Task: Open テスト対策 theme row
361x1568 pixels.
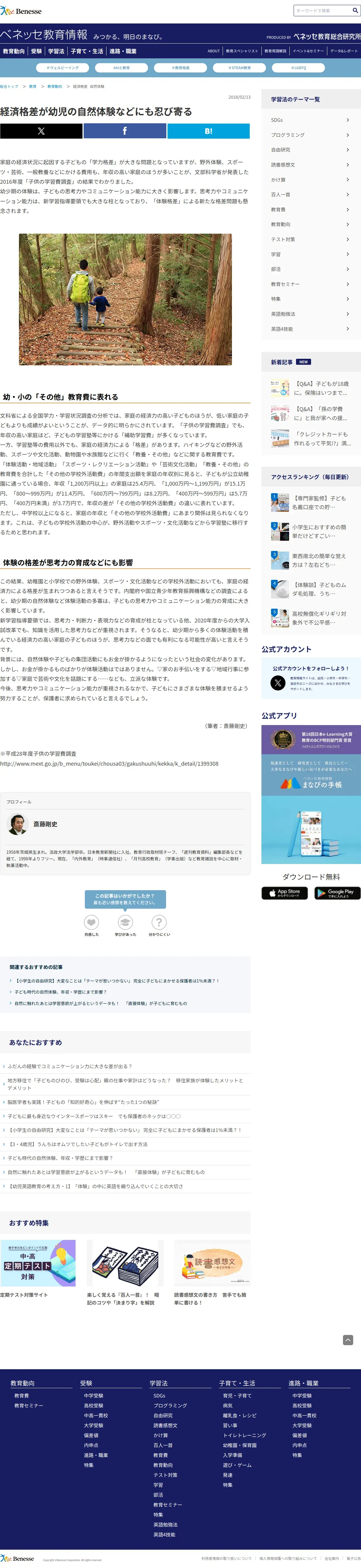Action: (x=310, y=239)
